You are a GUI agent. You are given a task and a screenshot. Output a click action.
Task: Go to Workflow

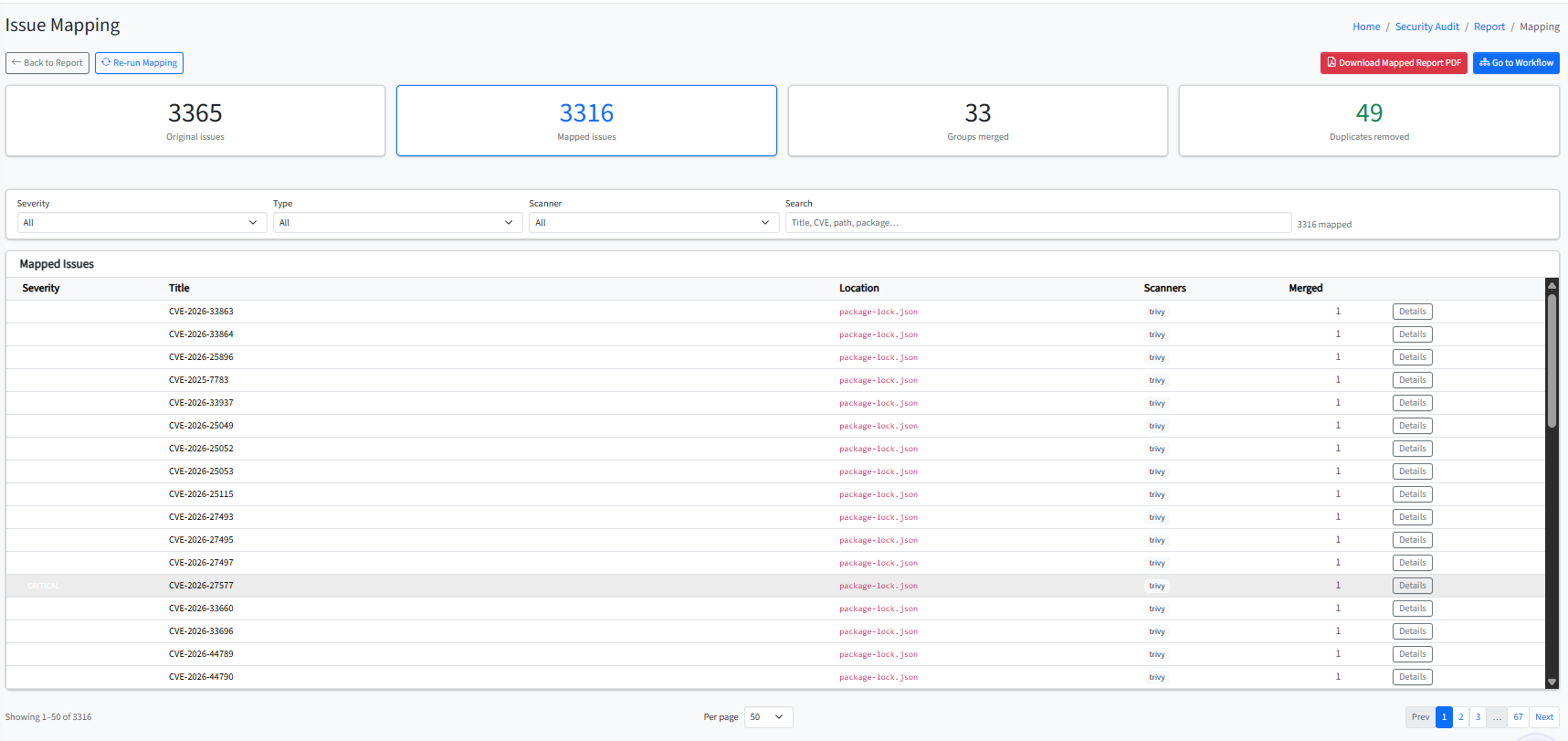click(x=1516, y=63)
